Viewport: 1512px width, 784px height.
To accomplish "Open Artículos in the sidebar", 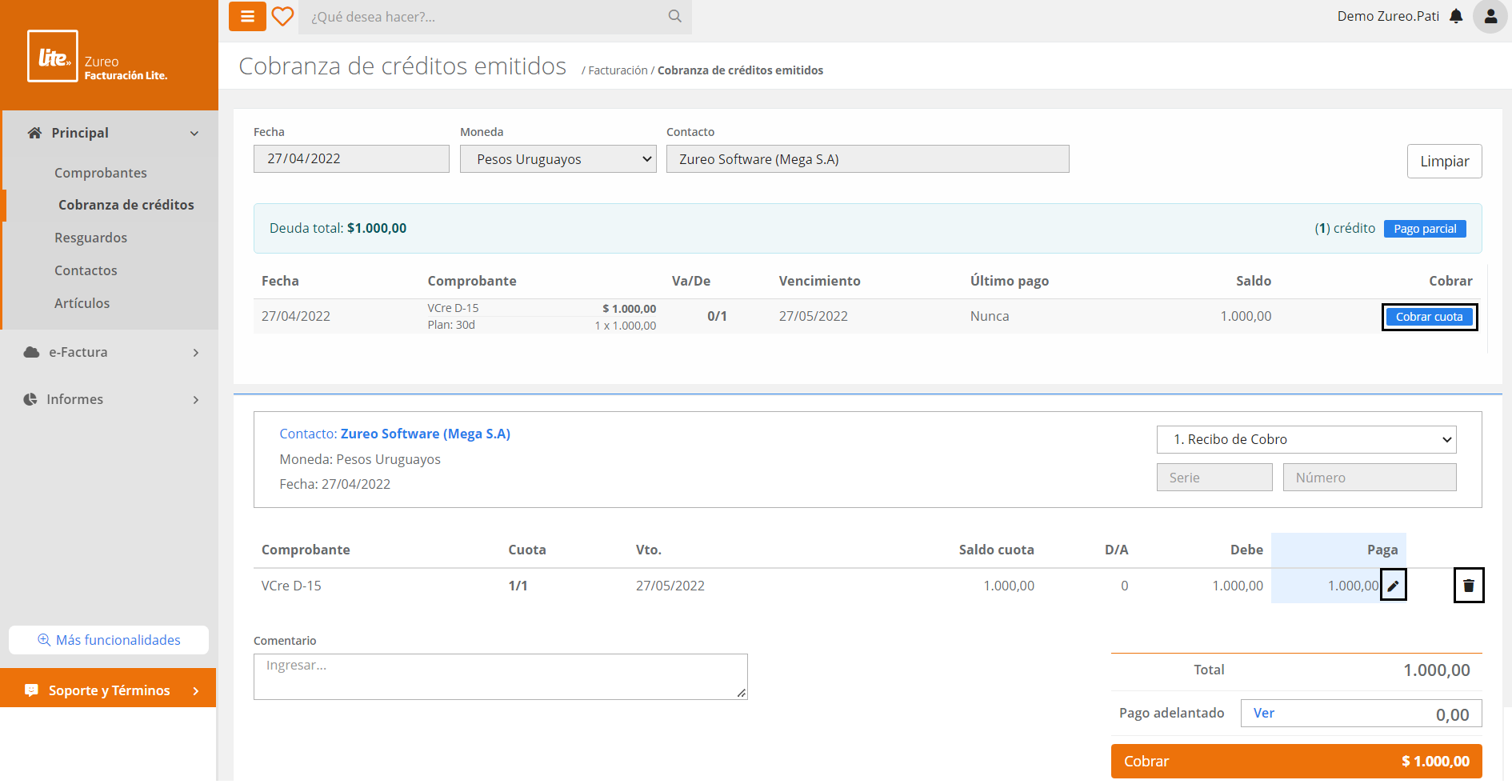I will coord(82,303).
